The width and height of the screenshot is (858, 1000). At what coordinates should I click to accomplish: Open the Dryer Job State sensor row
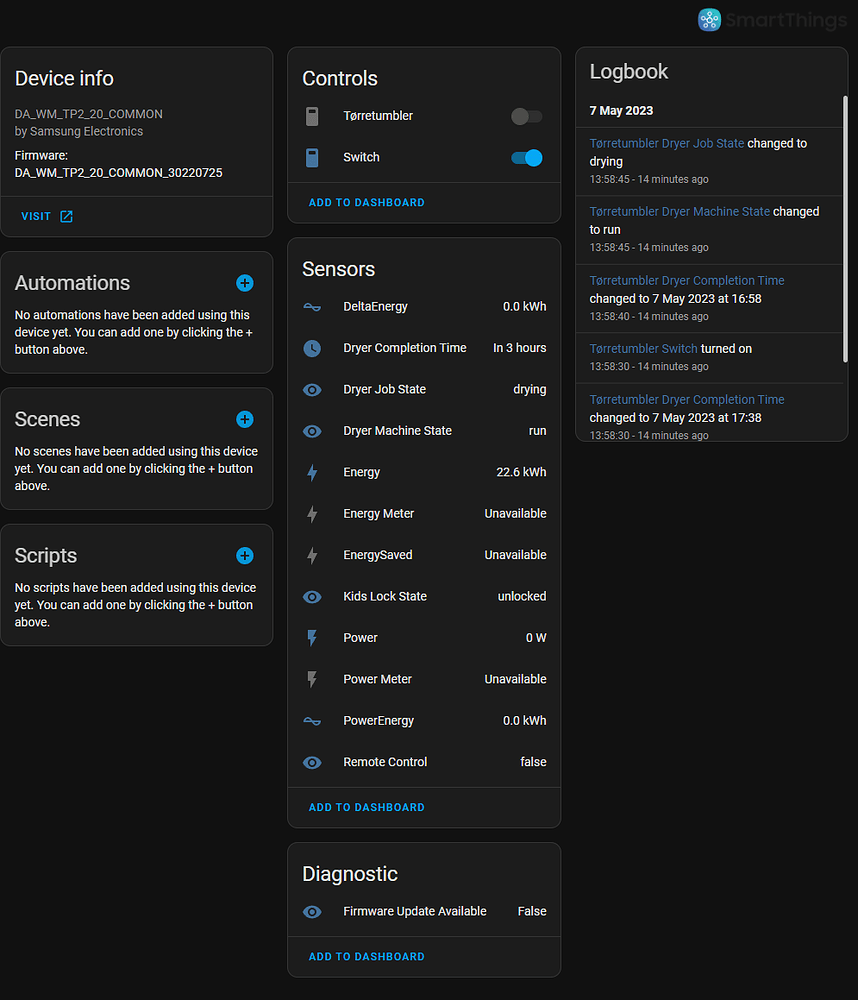[424, 389]
